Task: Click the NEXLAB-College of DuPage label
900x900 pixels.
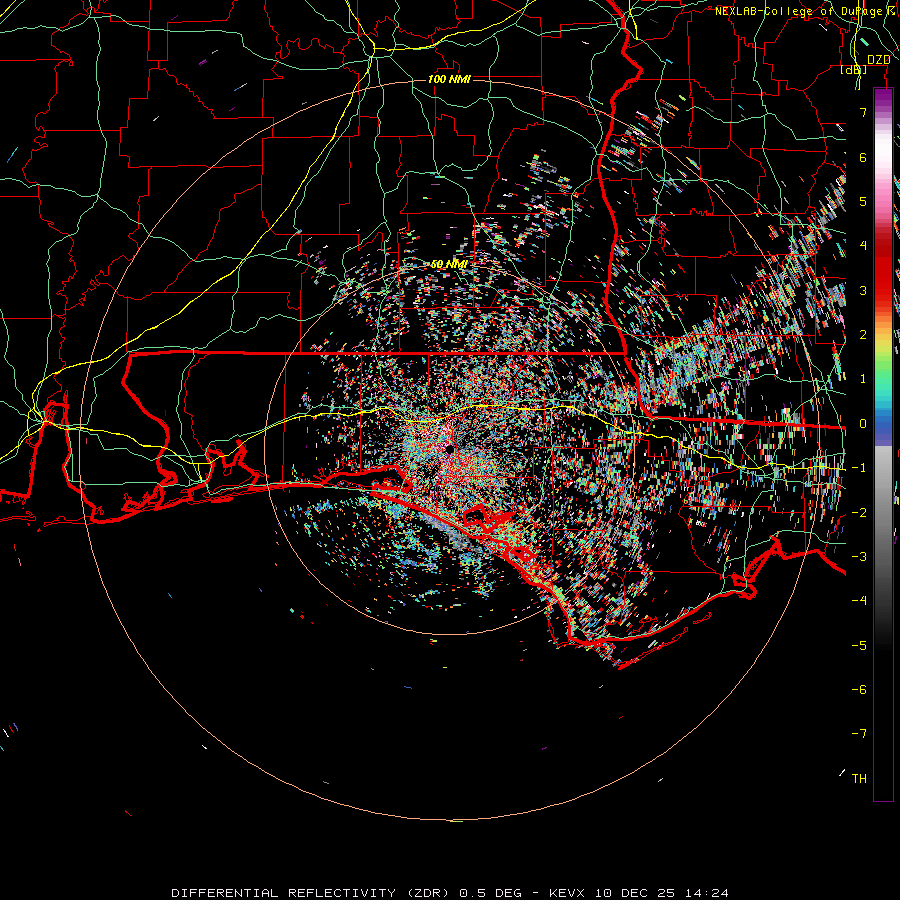Action: (x=802, y=11)
